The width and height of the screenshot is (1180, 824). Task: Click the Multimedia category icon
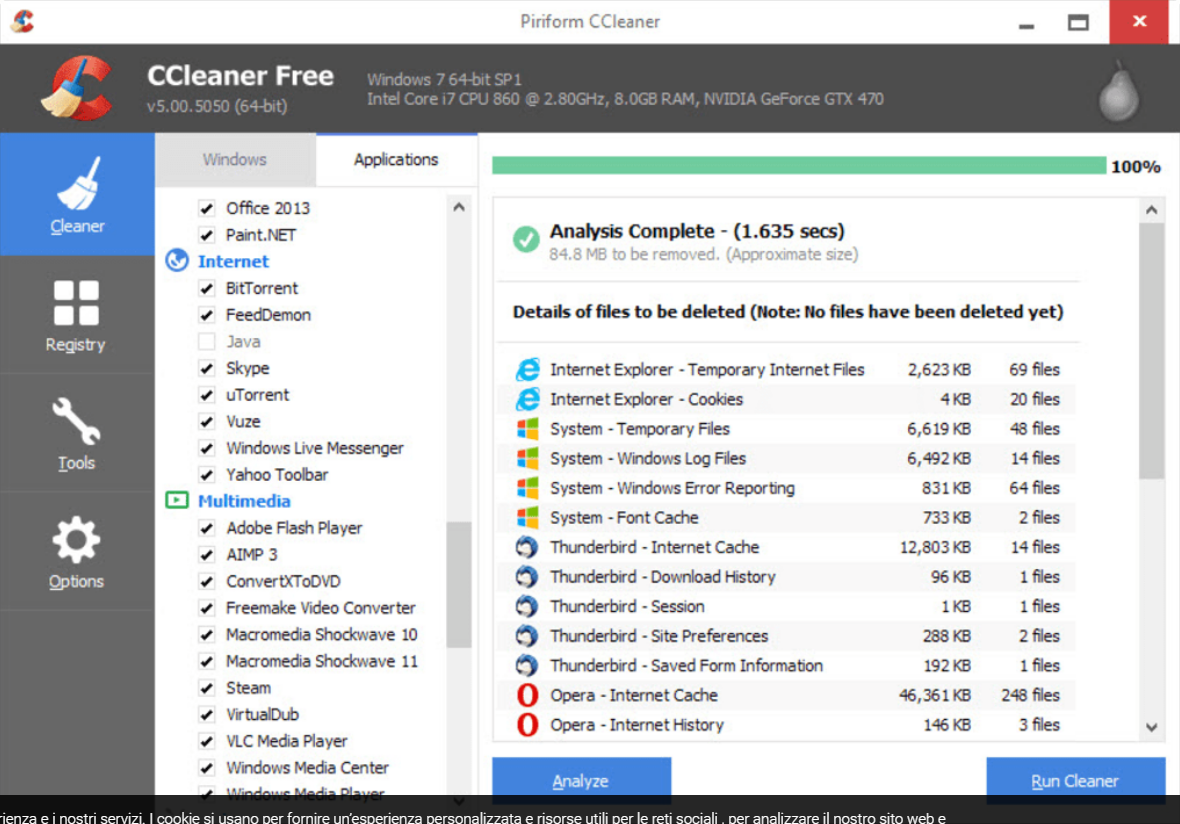tap(177, 500)
